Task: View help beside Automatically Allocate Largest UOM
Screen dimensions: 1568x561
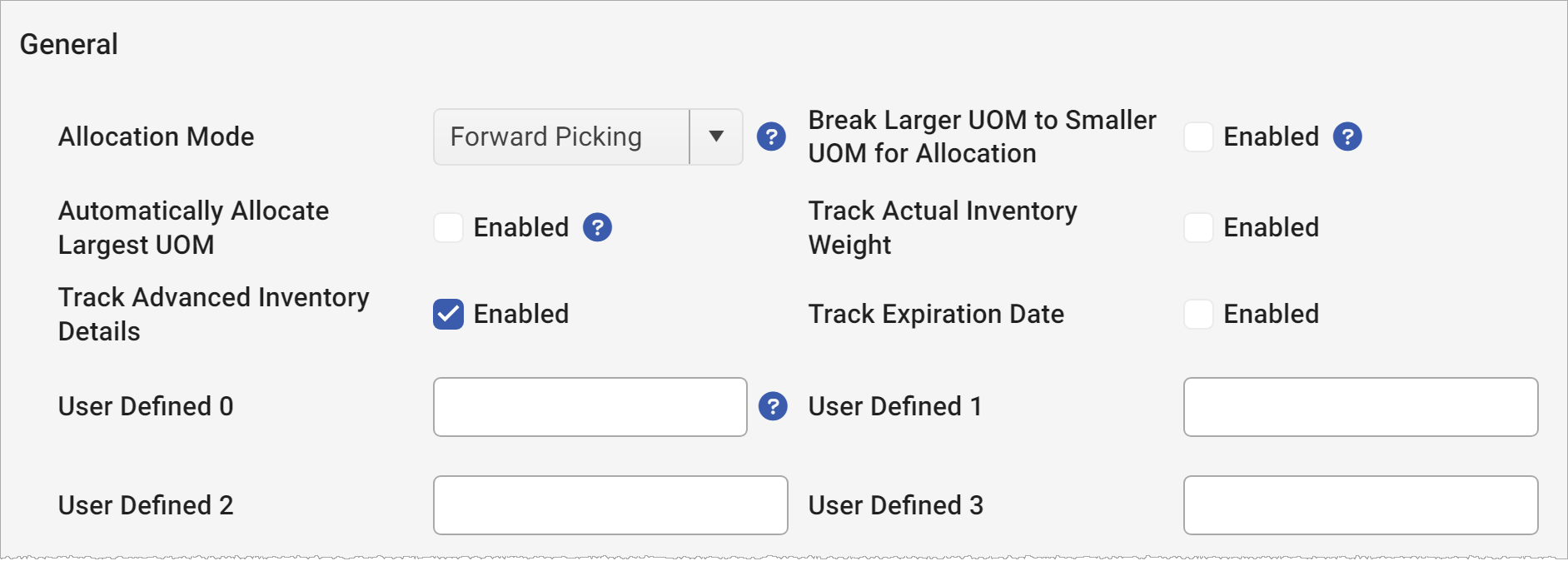Action: tap(597, 226)
